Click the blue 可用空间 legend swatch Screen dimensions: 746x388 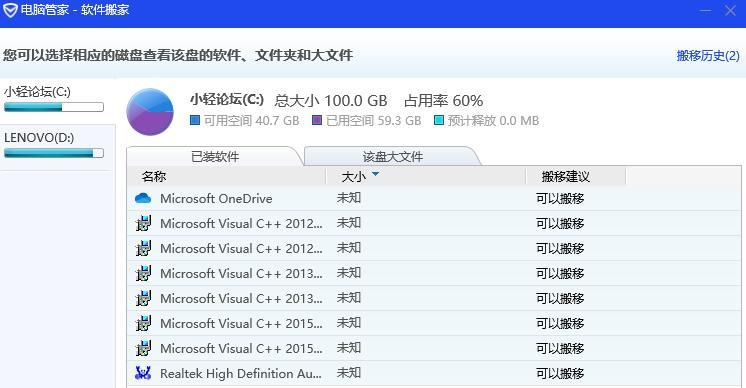[x=195, y=120]
